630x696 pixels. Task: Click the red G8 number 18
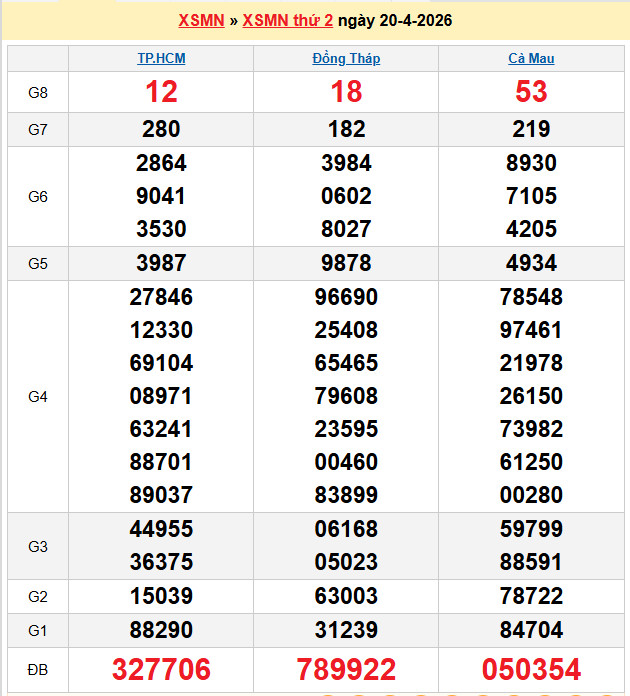coord(346,92)
